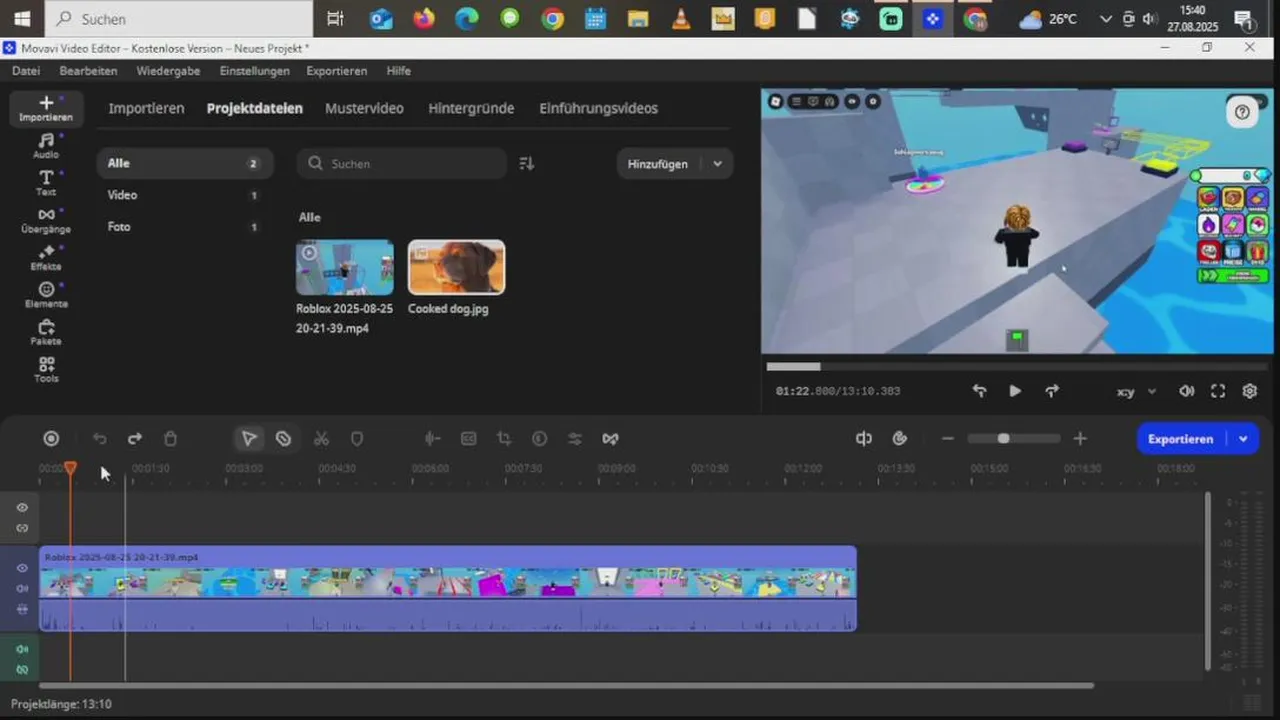
Task: Zoom out timeline with minus button
Action: pos(948,438)
